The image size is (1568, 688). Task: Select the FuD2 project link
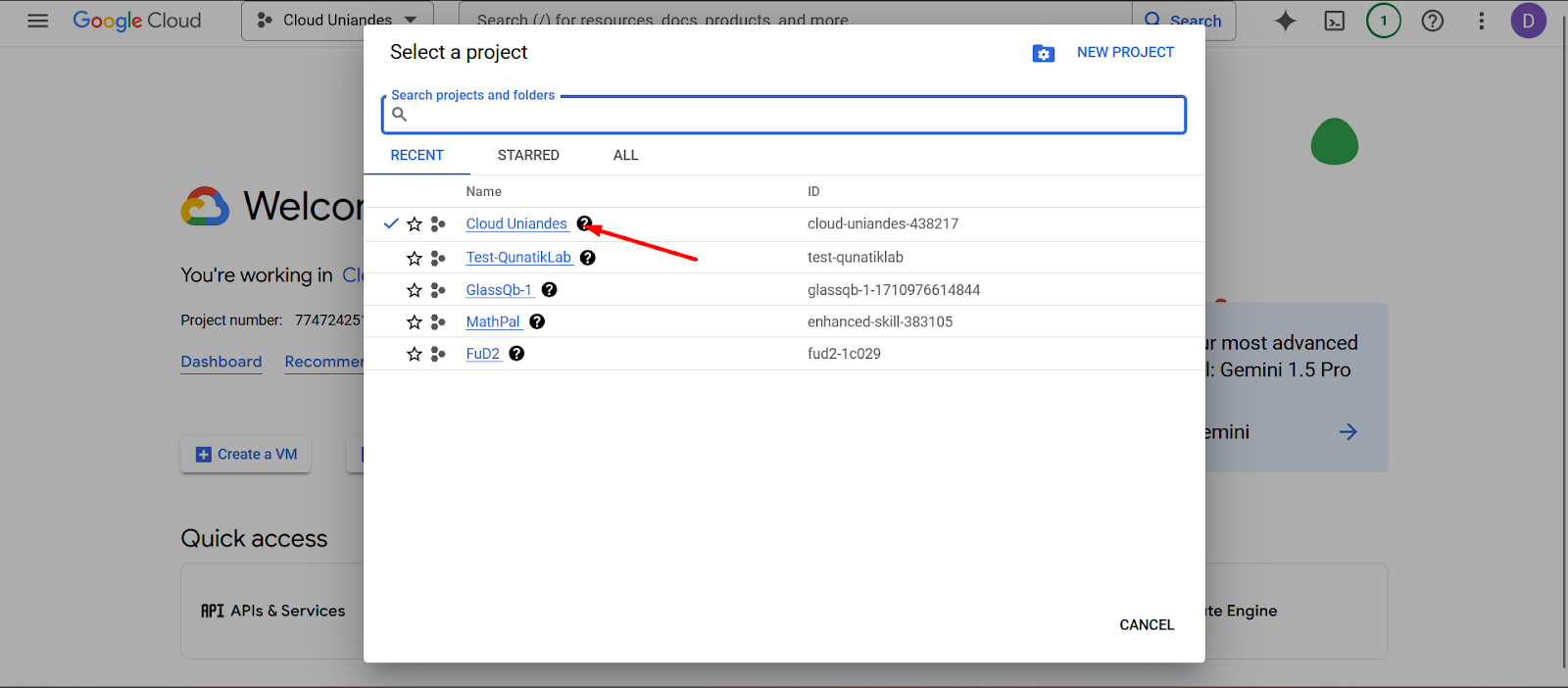[483, 354]
